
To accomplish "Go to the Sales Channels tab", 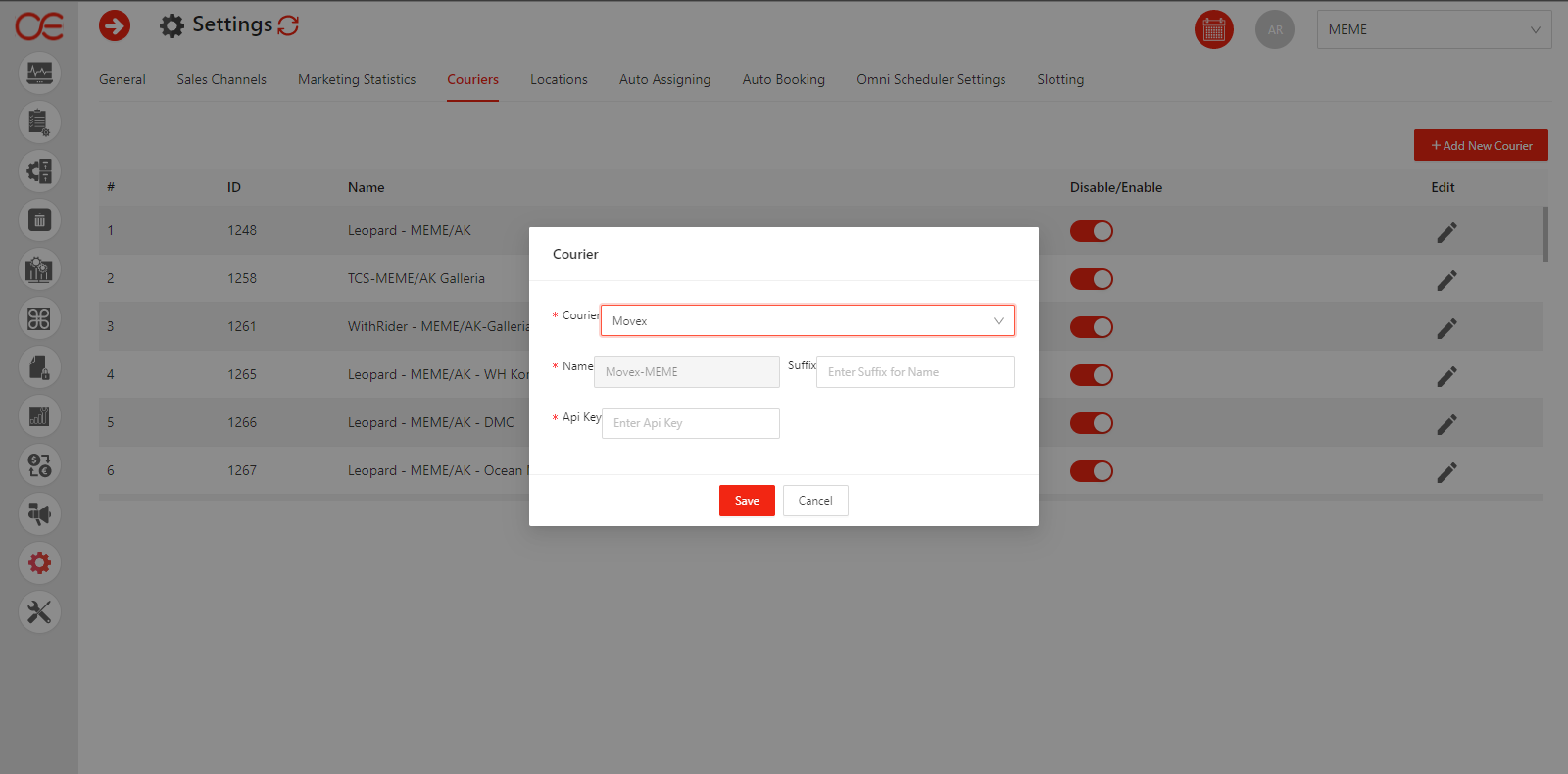I will tap(221, 80).
